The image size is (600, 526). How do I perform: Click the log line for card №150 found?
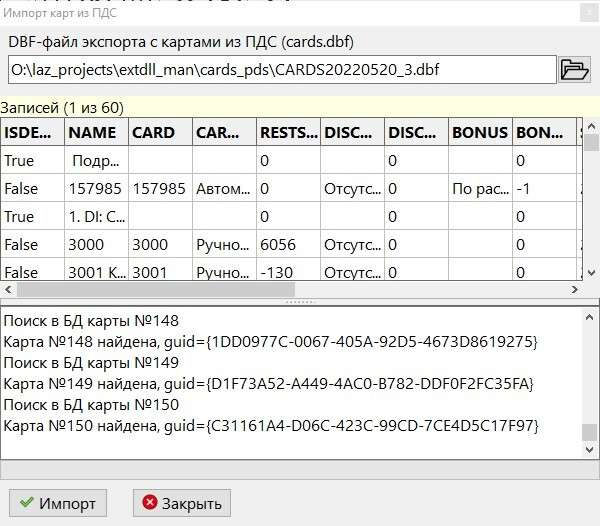tap(270, 426)
